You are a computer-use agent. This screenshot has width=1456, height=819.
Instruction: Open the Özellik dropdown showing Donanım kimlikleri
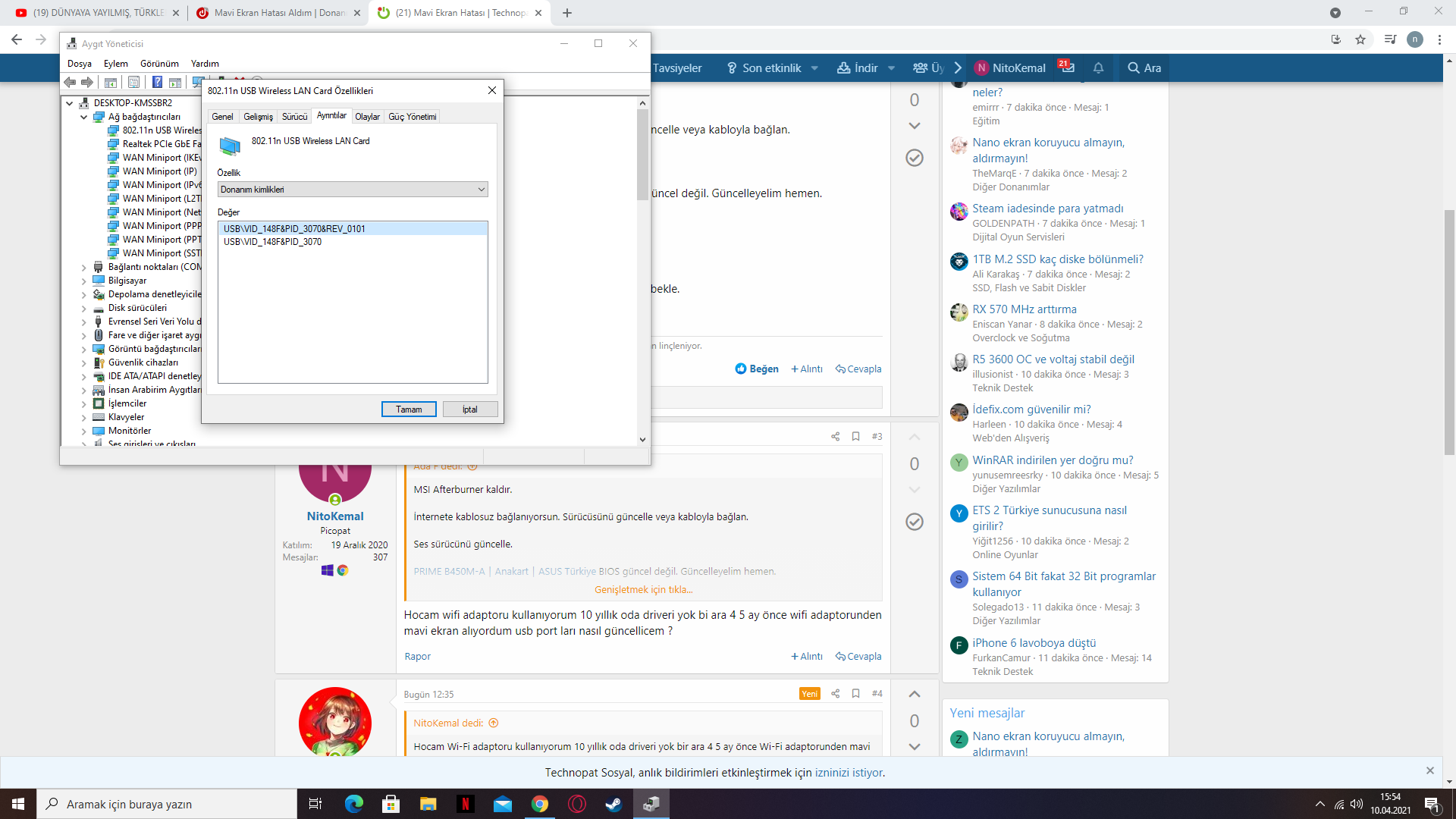click(x=352, y=190)
